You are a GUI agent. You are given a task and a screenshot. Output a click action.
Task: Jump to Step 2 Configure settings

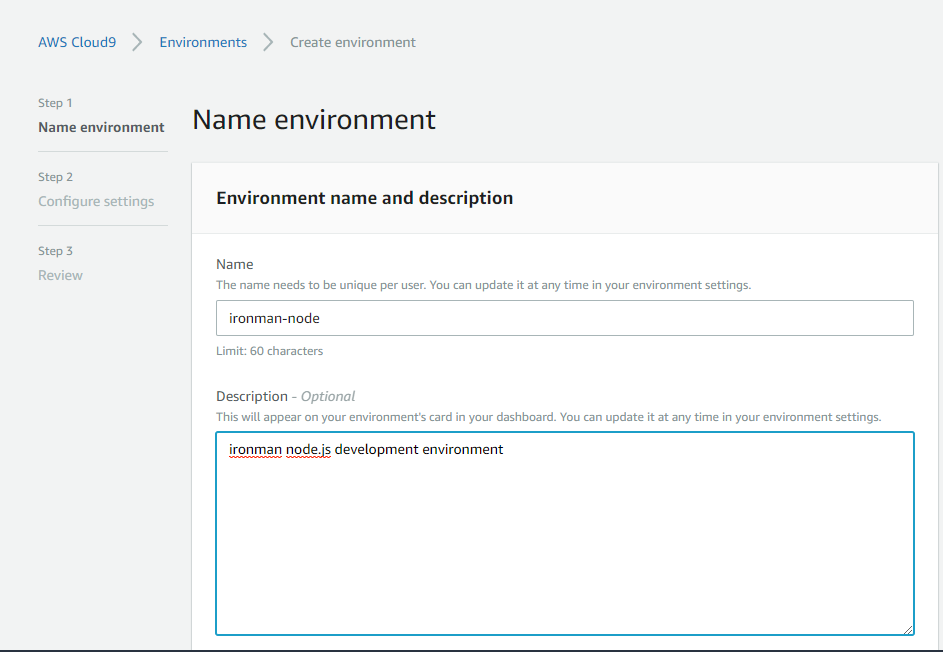click(x=96, y=201)
